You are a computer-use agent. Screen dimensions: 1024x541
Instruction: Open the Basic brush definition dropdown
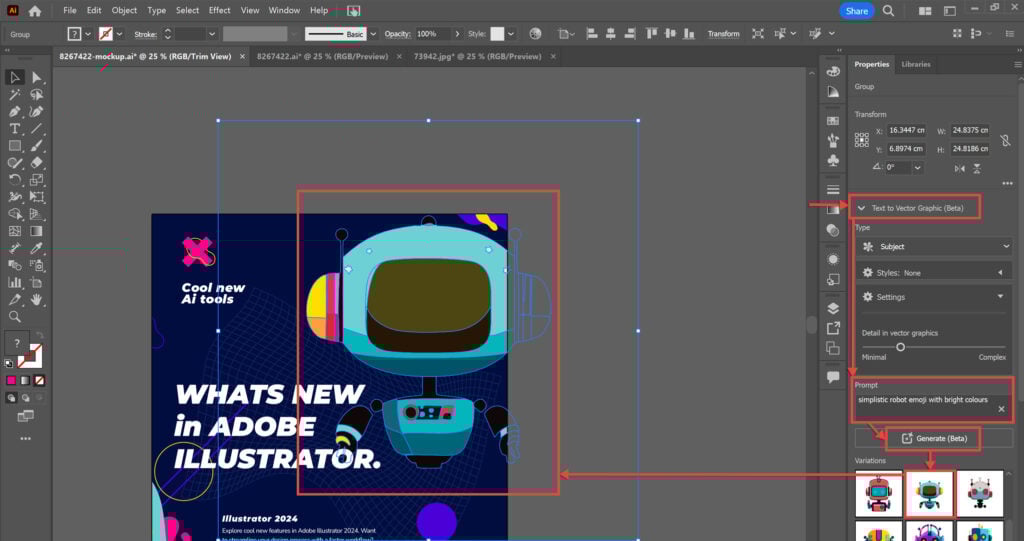(373, 34)
